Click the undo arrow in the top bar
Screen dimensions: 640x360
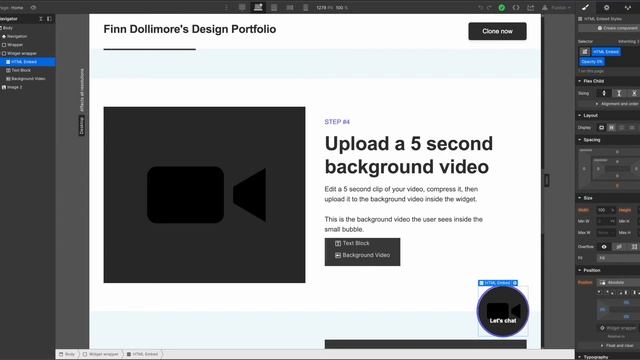tap(480, 8)
